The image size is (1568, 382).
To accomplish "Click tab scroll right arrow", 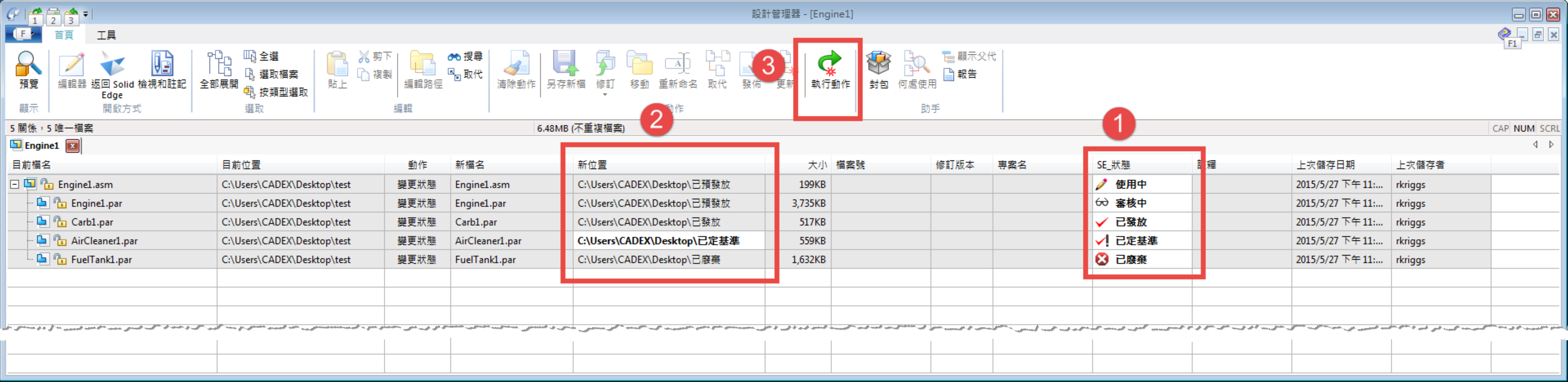I will pos(1551,145).
